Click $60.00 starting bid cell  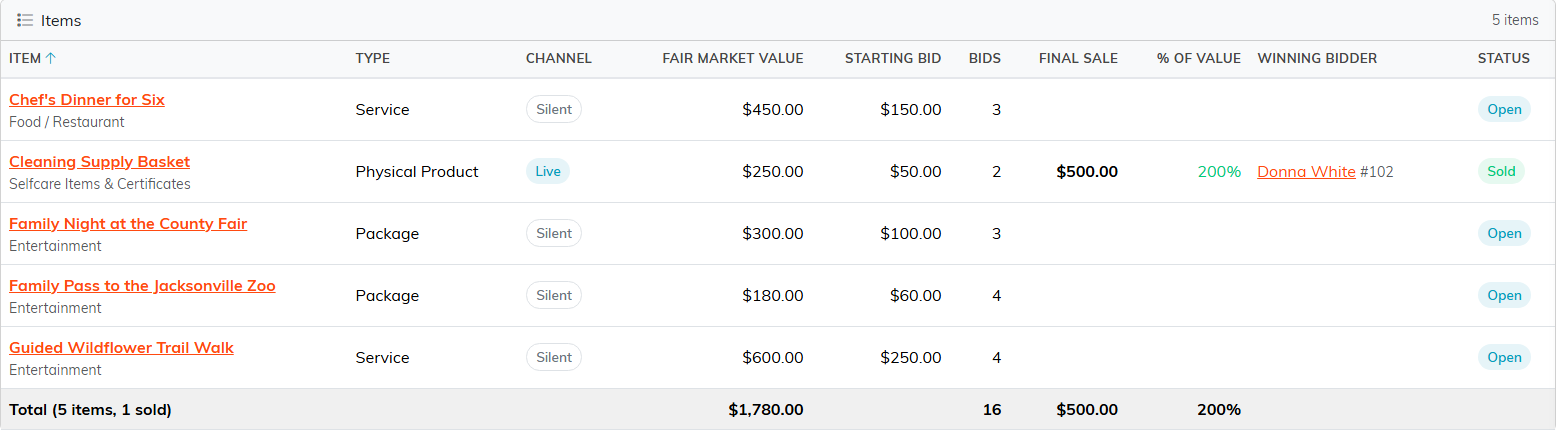pyautogui.click(x=916, y=296)
